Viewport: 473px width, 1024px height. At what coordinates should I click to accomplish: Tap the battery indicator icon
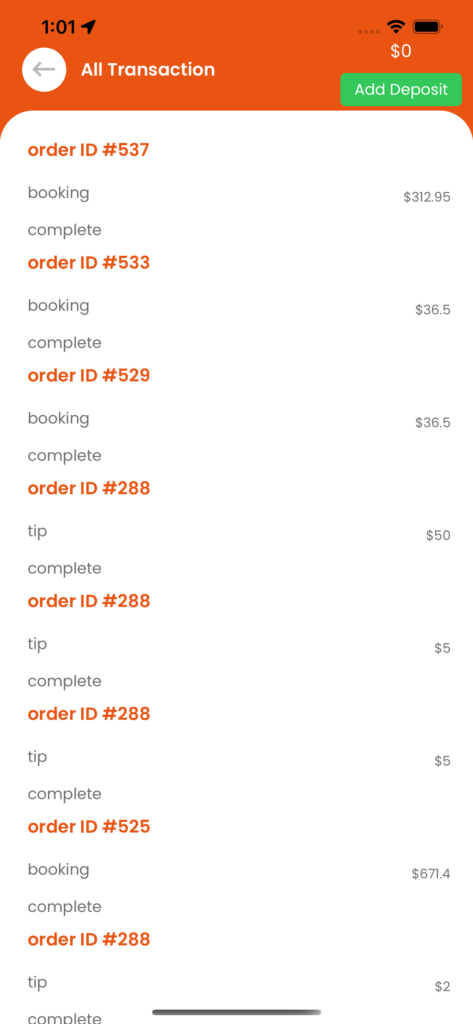[x=429, y=27]
